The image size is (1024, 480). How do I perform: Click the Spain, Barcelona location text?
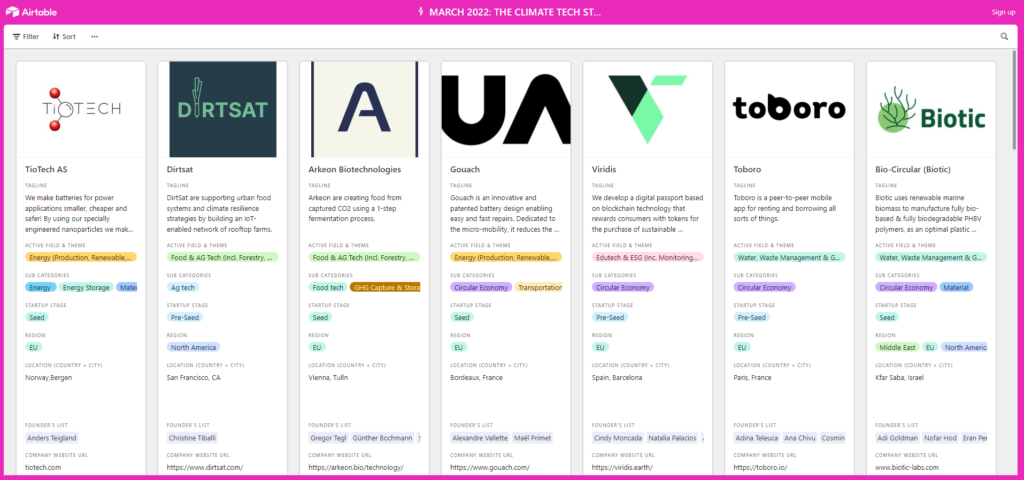[616, 377]
